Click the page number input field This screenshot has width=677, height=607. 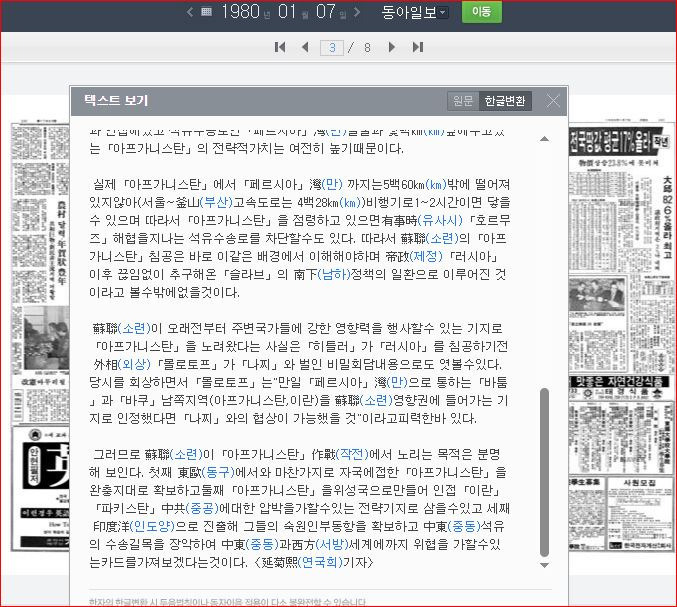tap(331, 47)
